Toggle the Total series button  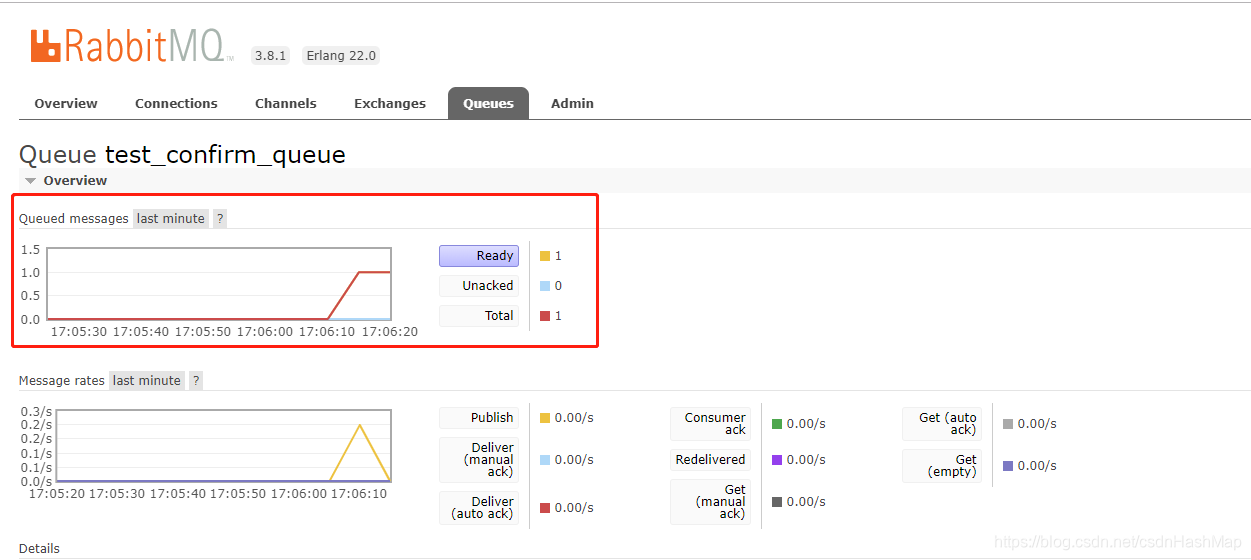(479, 316)
